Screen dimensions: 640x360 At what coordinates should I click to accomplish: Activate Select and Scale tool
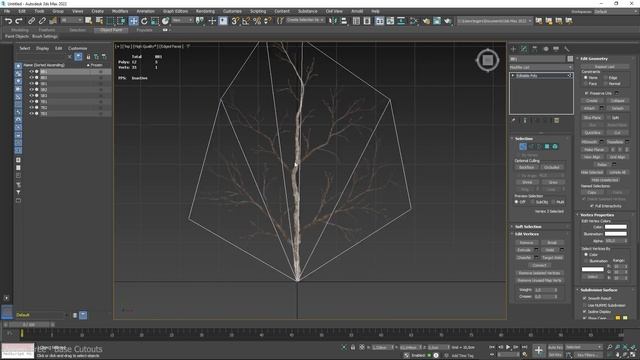tap(155, 21)
